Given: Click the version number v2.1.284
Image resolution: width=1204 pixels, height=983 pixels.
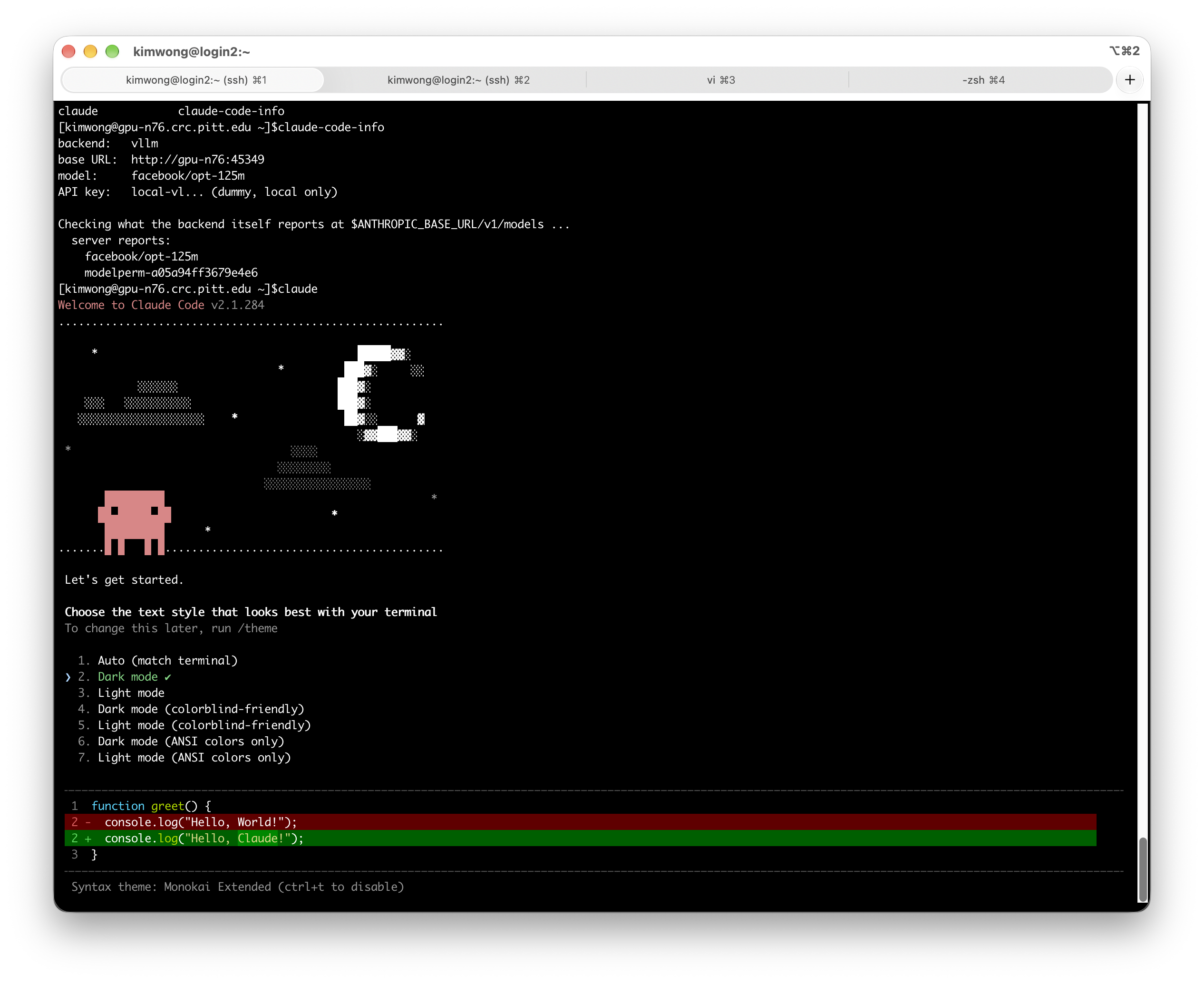Looking at the screenshot, I should click(x=238, y=305).
